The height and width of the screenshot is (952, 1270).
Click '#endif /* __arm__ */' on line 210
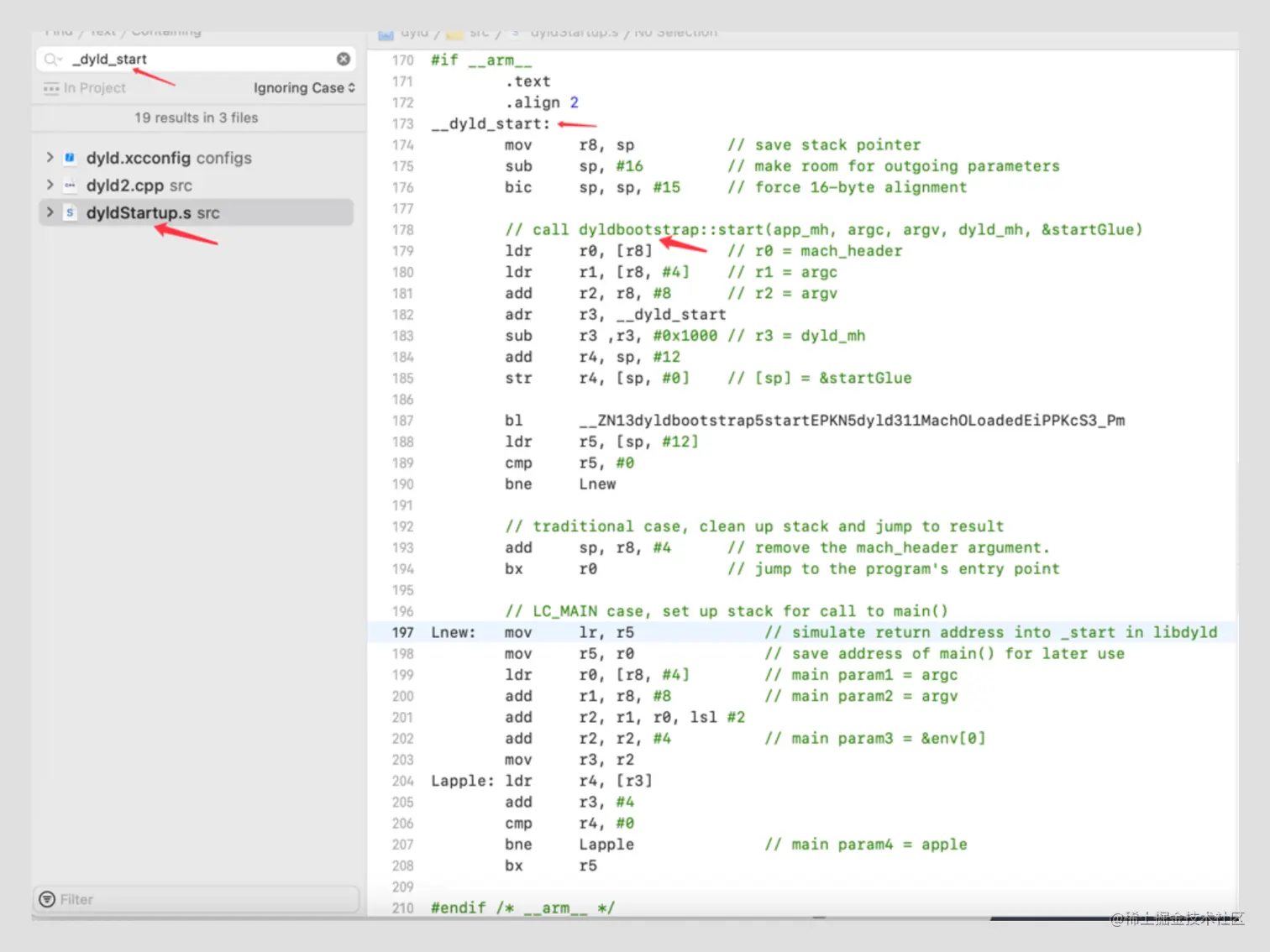click(523, 908)
